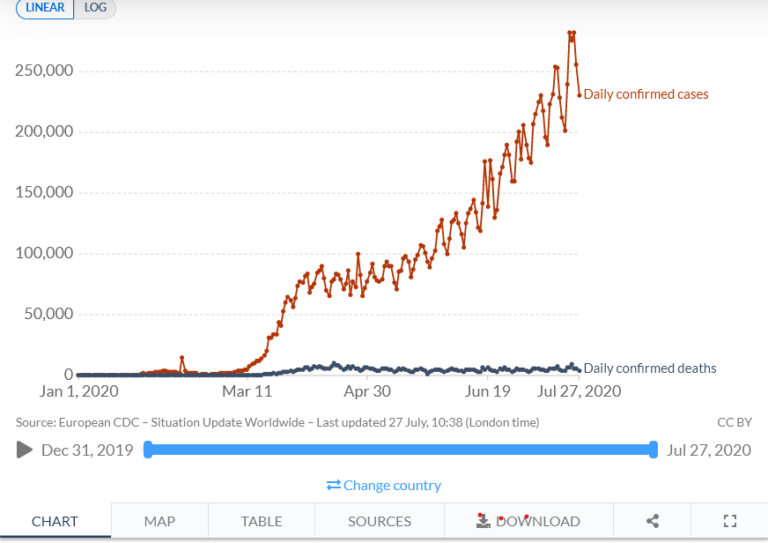
Task: Click the DOWNLOAD tab label
Action: click(x=538, y=521)
